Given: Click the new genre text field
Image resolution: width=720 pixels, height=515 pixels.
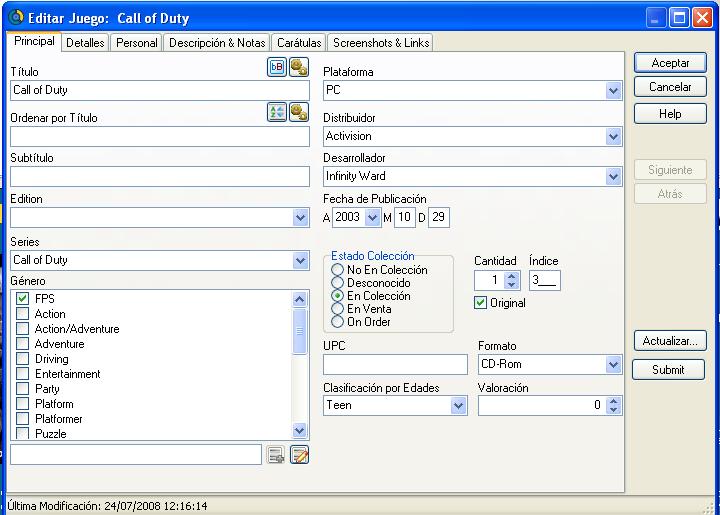Looking at the screenshot, I should pyautogui.click(x=136, y=454).
